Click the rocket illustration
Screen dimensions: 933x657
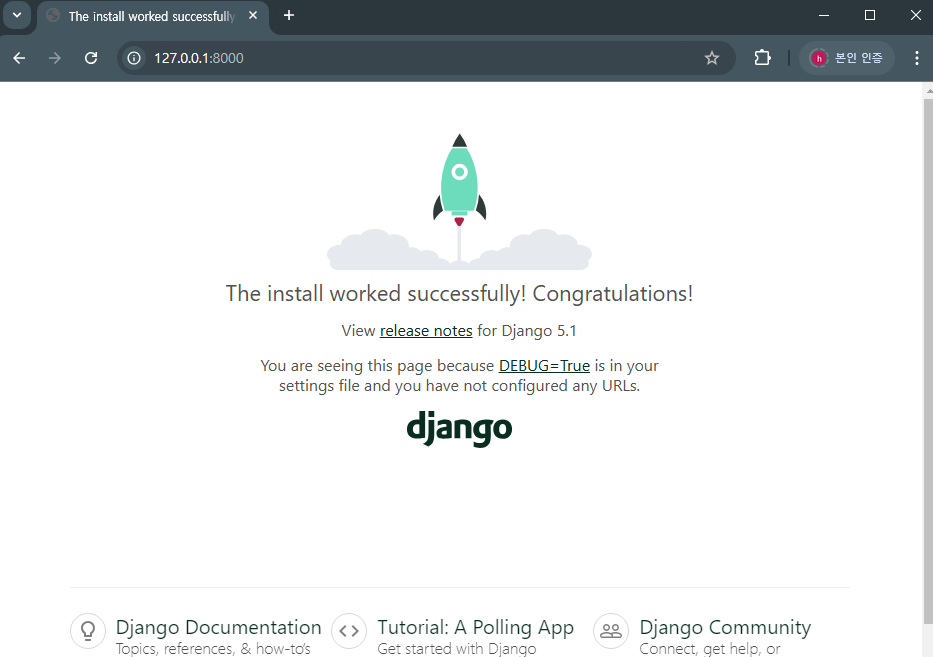pos(459,202)
